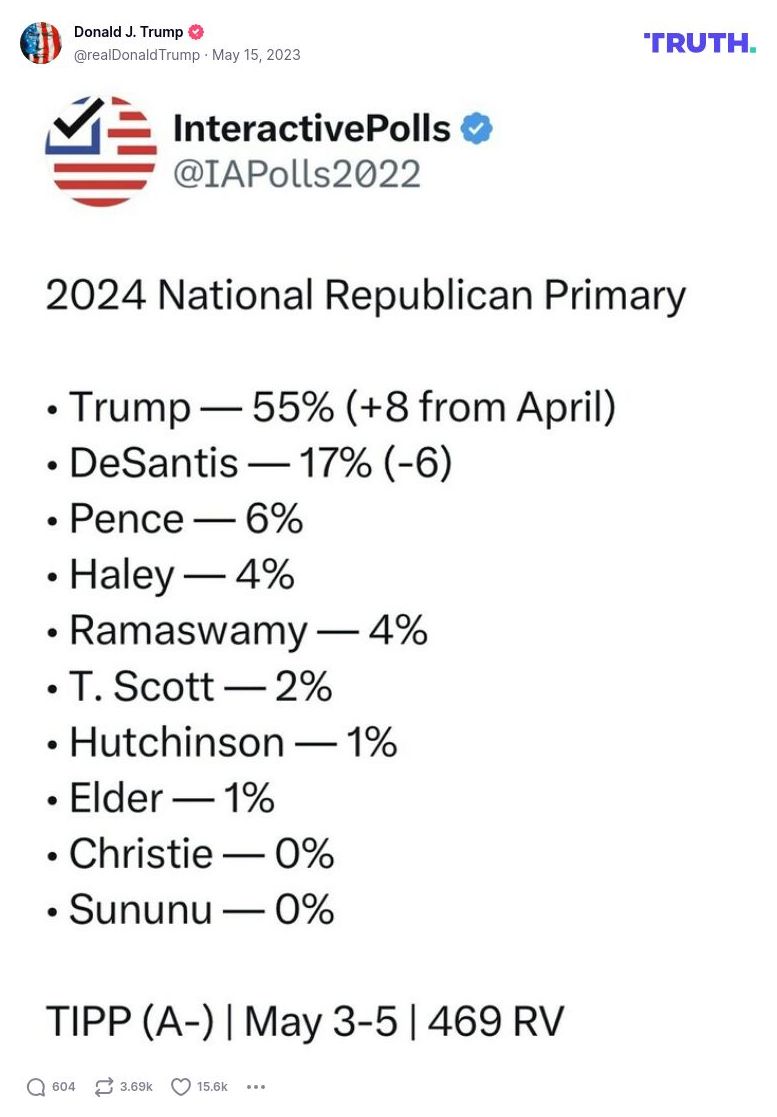Click the heart to unlike if already liked
777x1117 pixels.
point(181,1086)
